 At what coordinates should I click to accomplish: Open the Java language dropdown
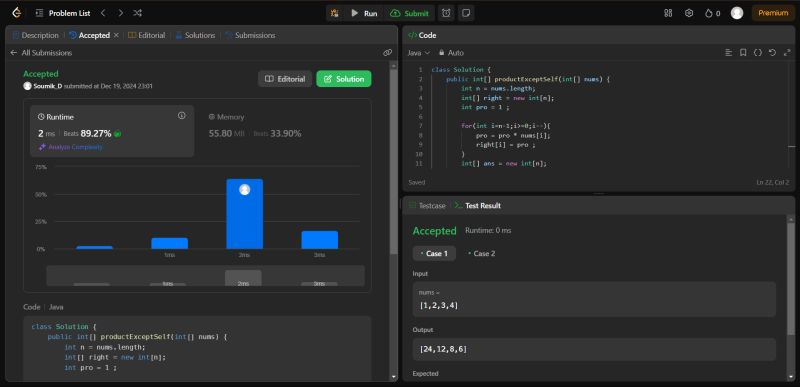(x=419, y=53)
